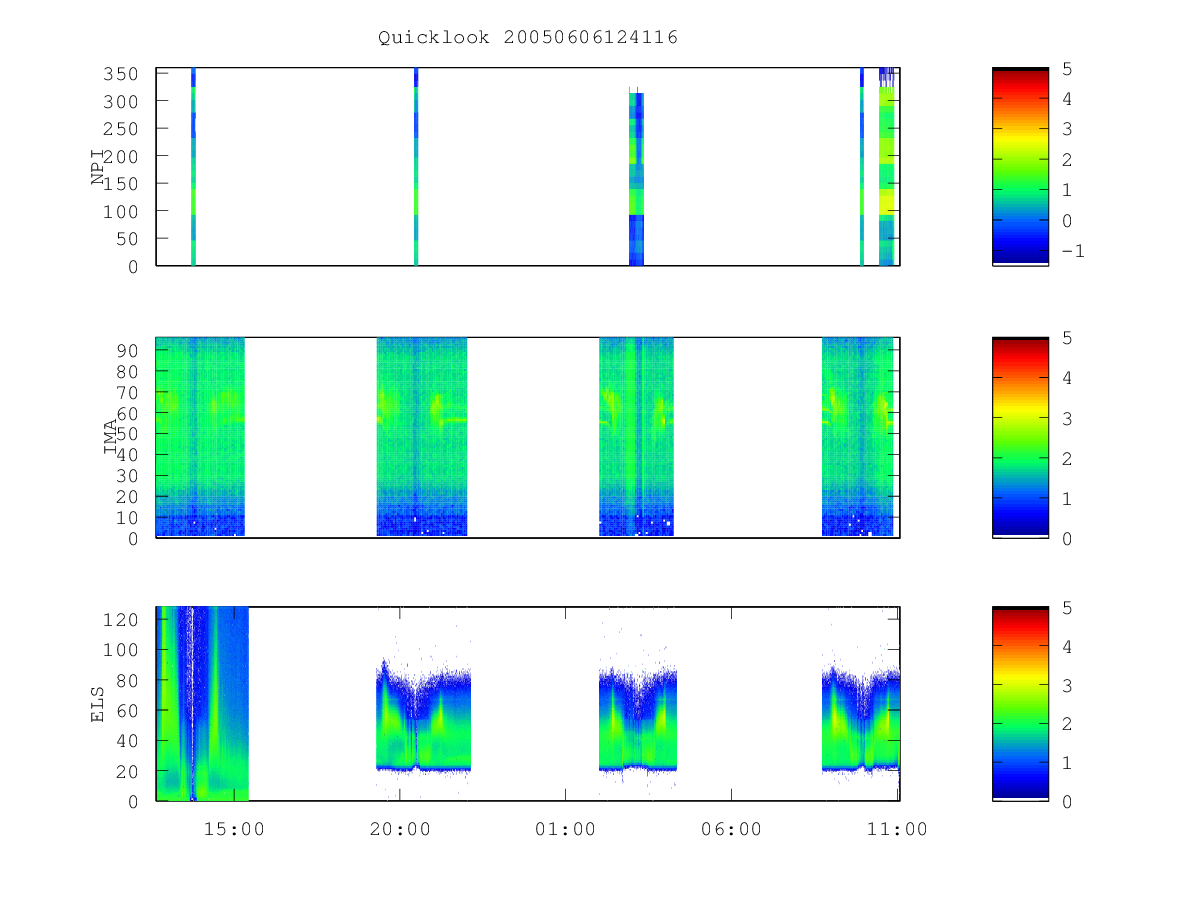The height and width of the screenshot is (900, 1200).
Task: Click the IMA data block near 20:00
Action: [422, 437]
